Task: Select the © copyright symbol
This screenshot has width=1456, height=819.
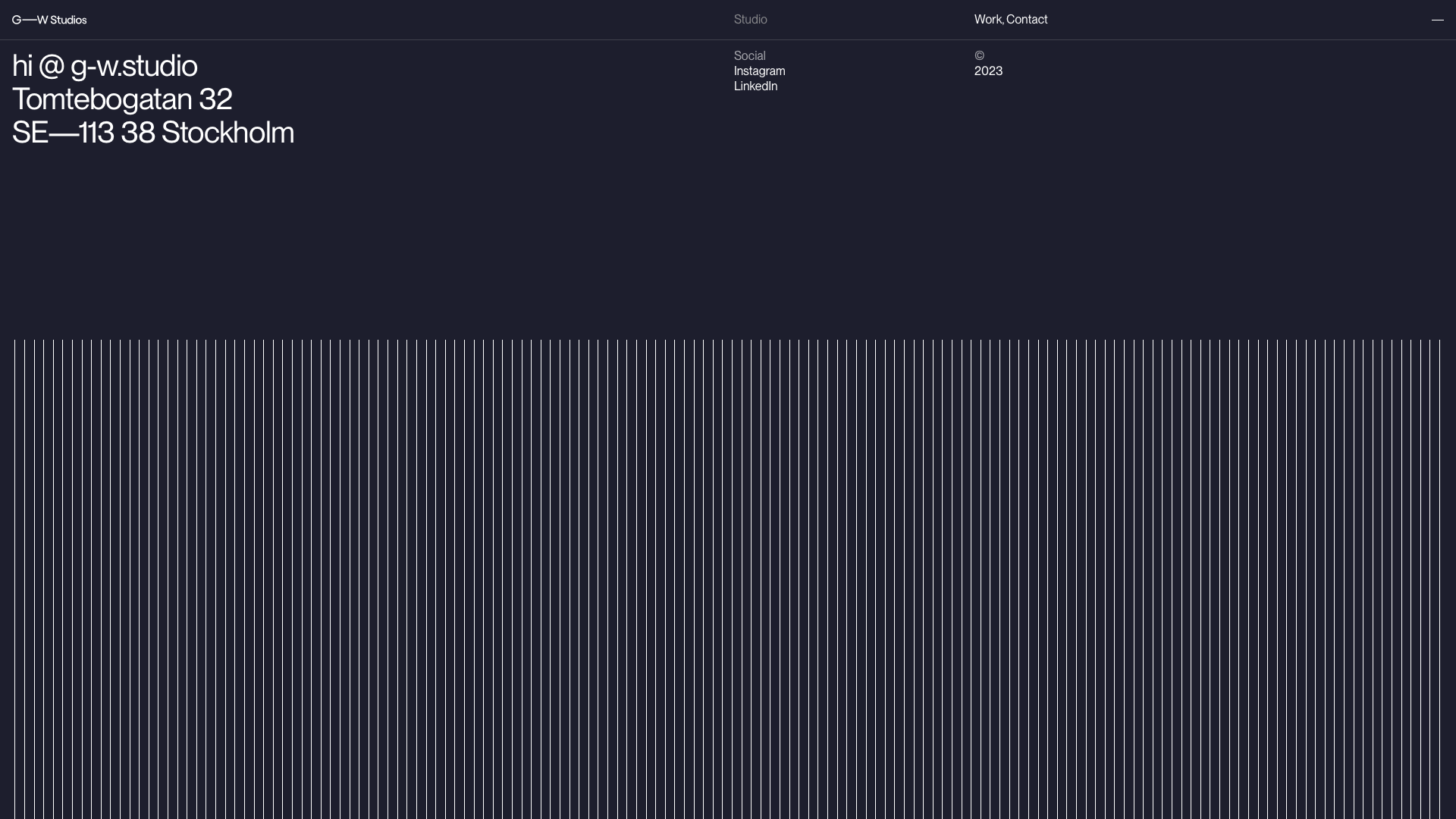Action: [979, 55]
